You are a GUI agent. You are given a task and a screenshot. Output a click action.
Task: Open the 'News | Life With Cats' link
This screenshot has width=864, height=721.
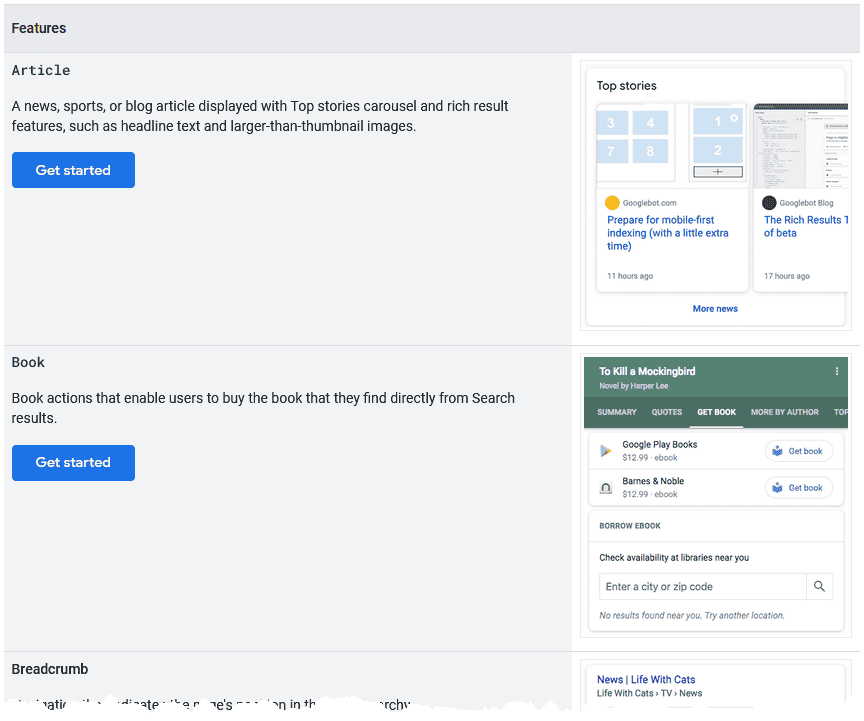click(646, 680)
